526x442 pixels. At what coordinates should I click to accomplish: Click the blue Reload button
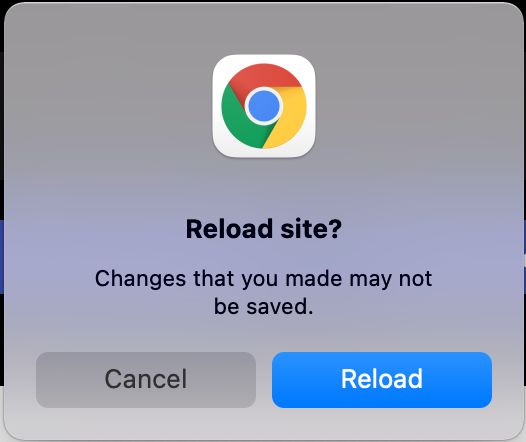coord(382,380)
